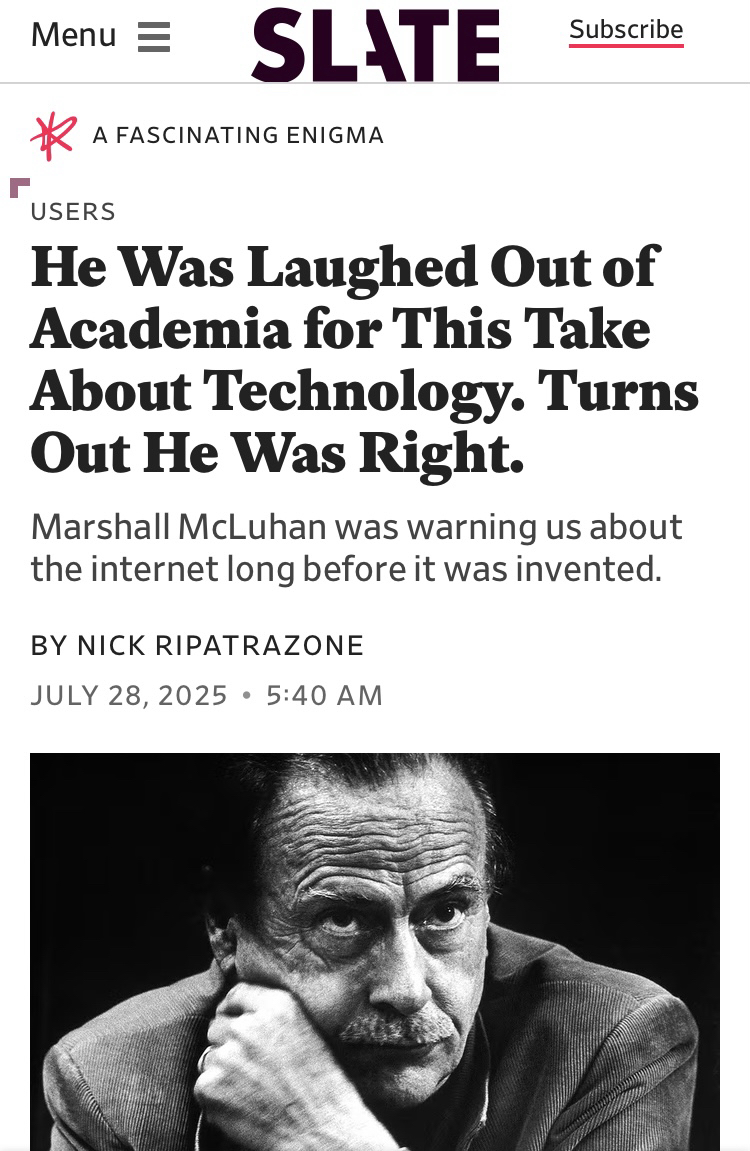Click the Menu text label
The height and width of the screenshot is (1151, 750).
(x=73, y=36)
